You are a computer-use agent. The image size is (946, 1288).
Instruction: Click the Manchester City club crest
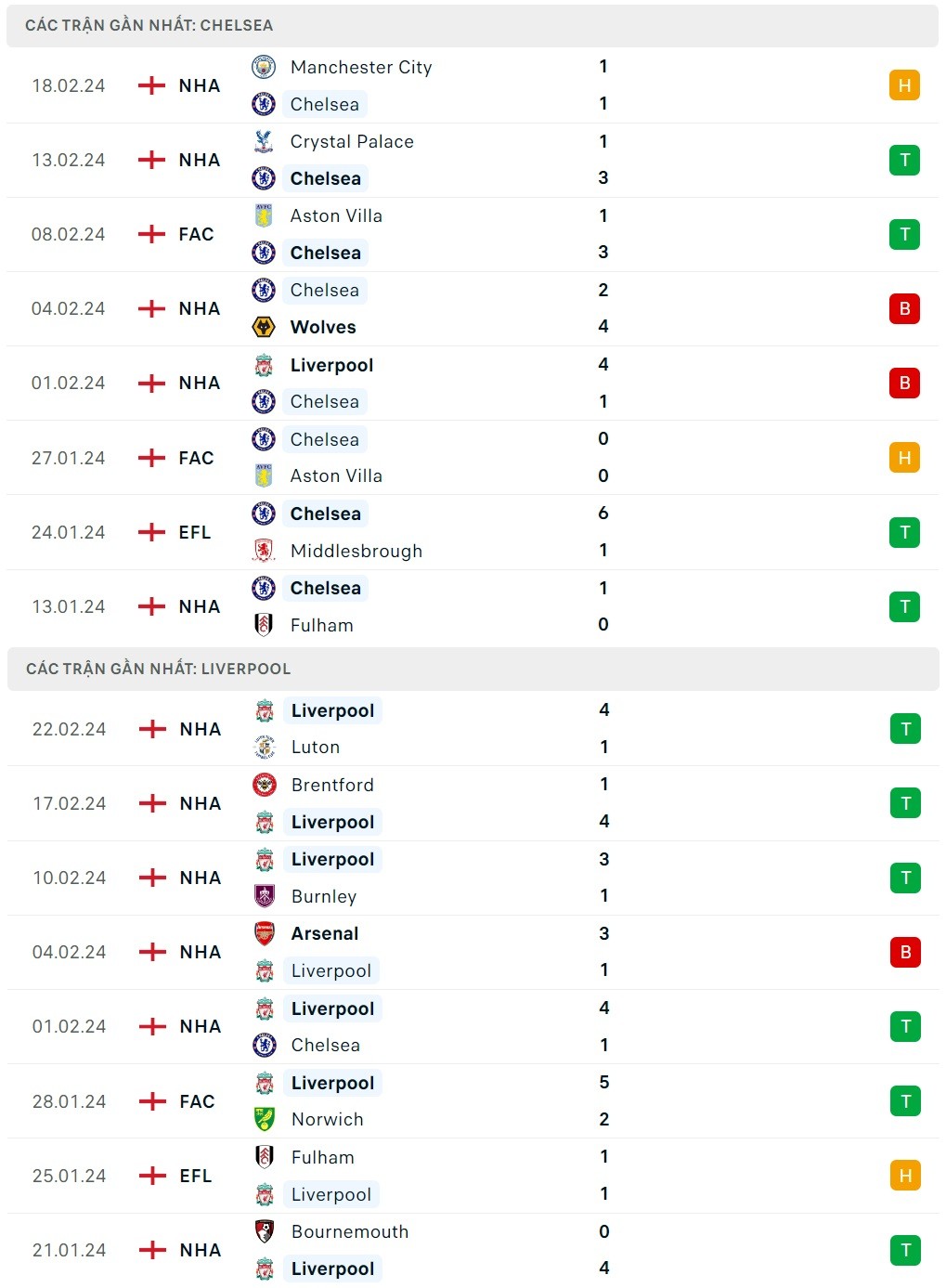(264, 67)
